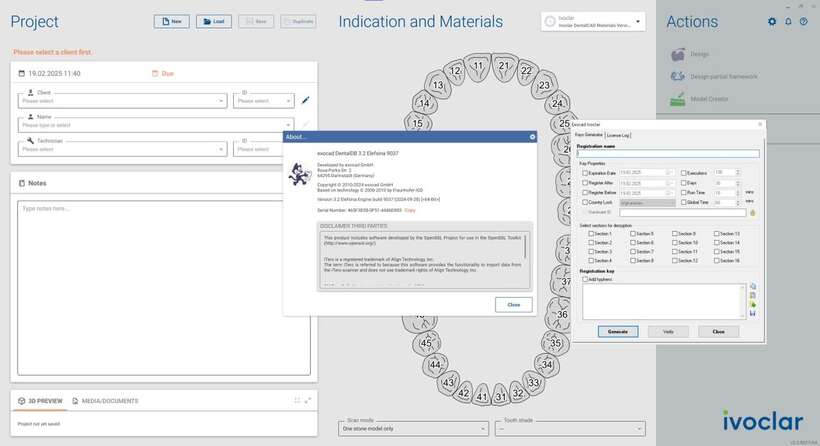Click the settings gear icon in Actions header
Viewport: 820px width, 446px height.
(x=771, y=22)
